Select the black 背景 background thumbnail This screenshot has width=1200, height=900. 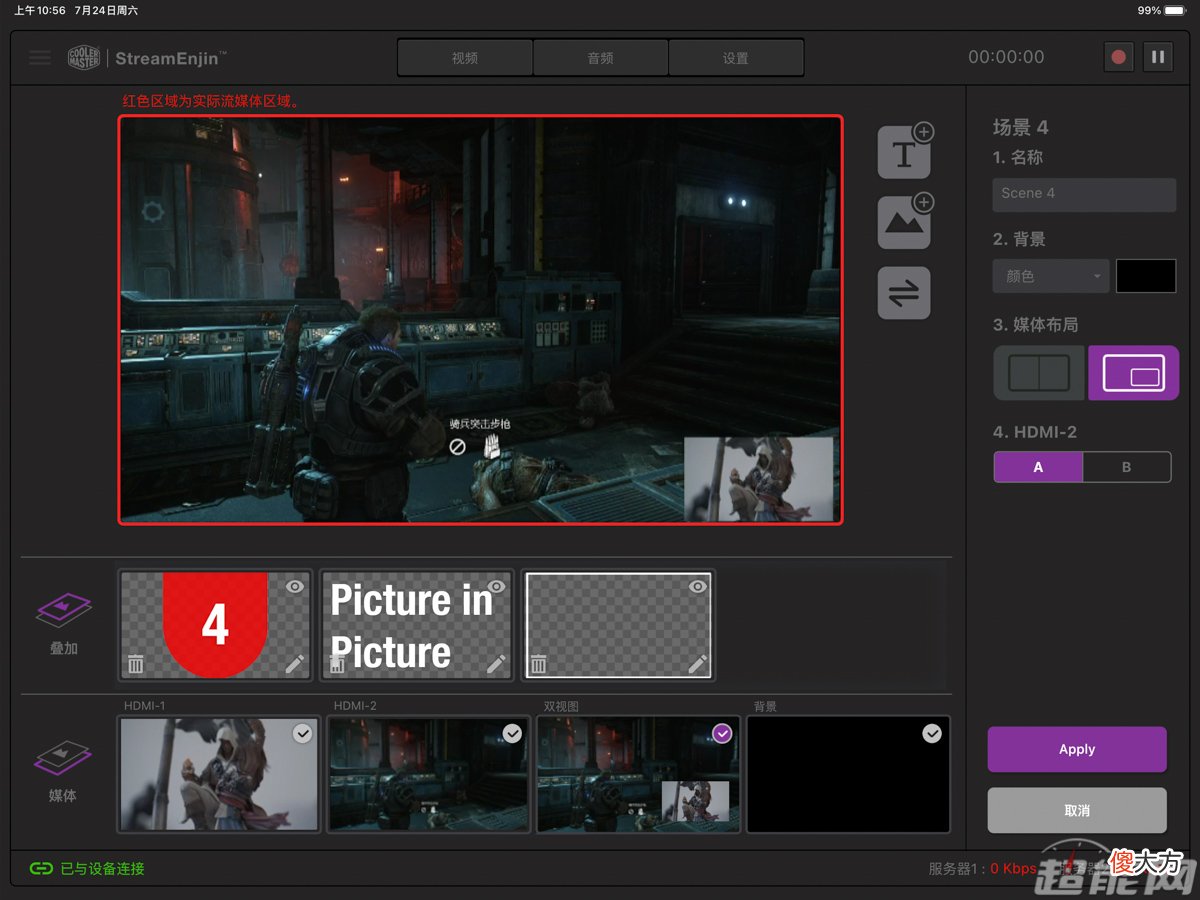[x=848, y=774]
